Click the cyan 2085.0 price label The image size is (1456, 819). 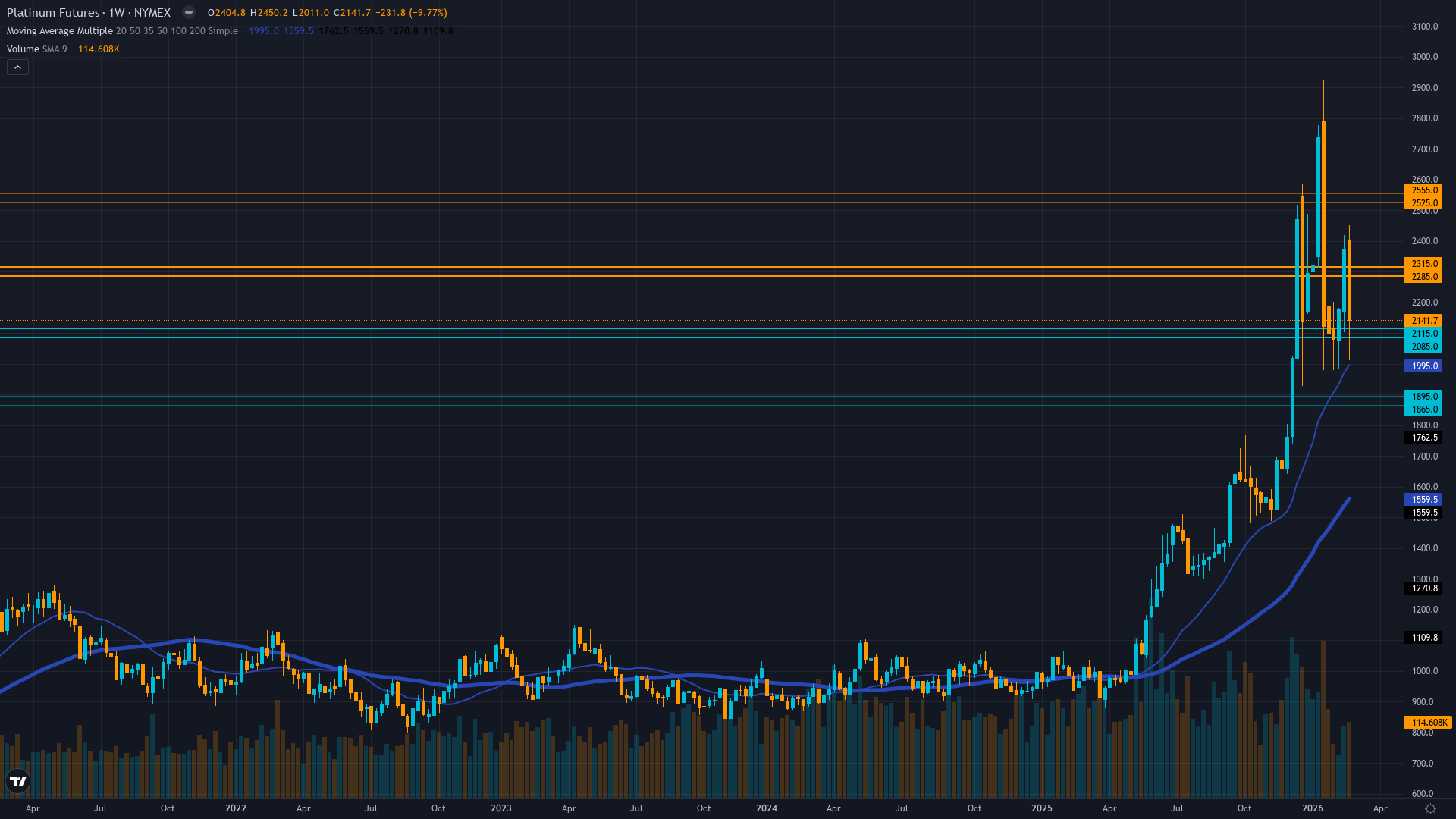tap(1424, 347)
